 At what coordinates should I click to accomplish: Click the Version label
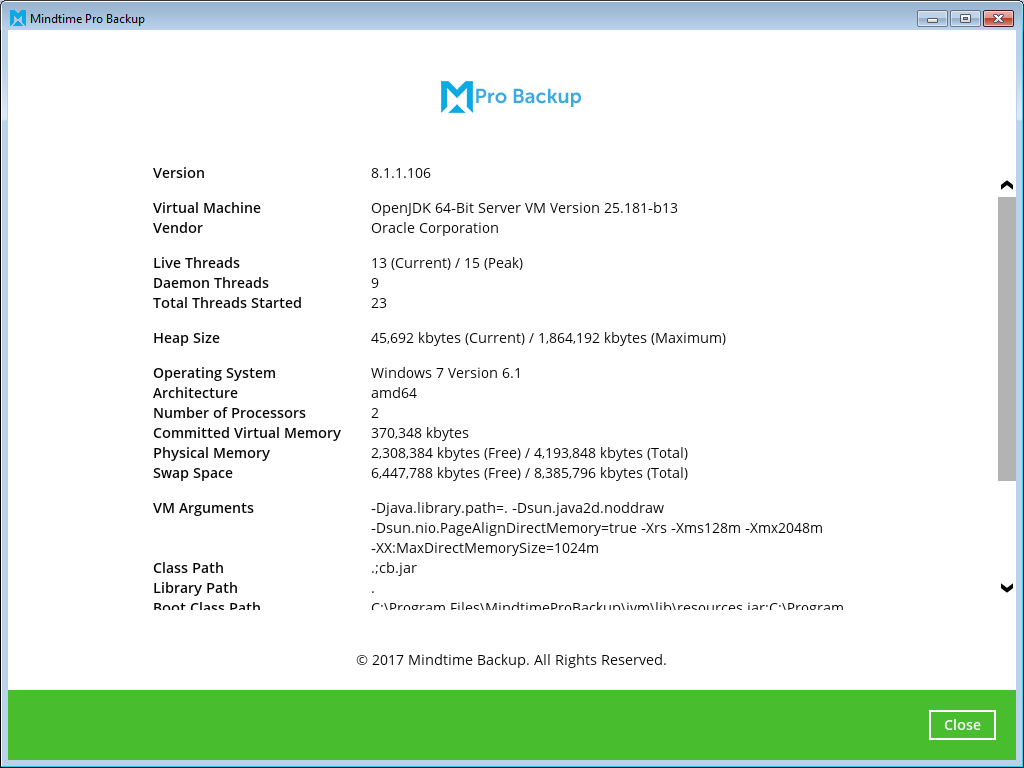[x=178, y=173]
